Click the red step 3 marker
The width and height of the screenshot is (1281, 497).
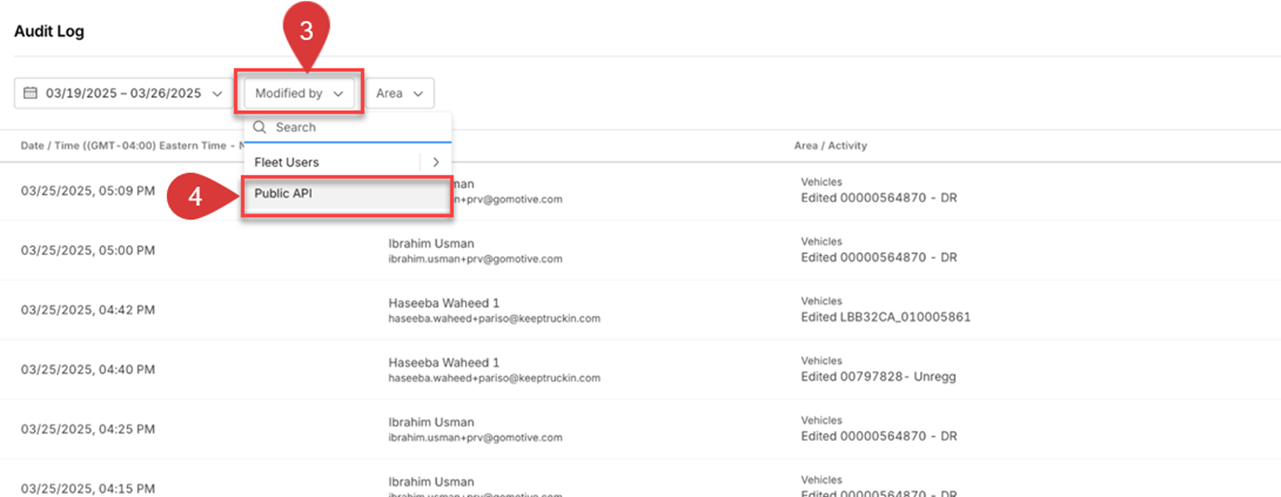(x=306, y=32)
